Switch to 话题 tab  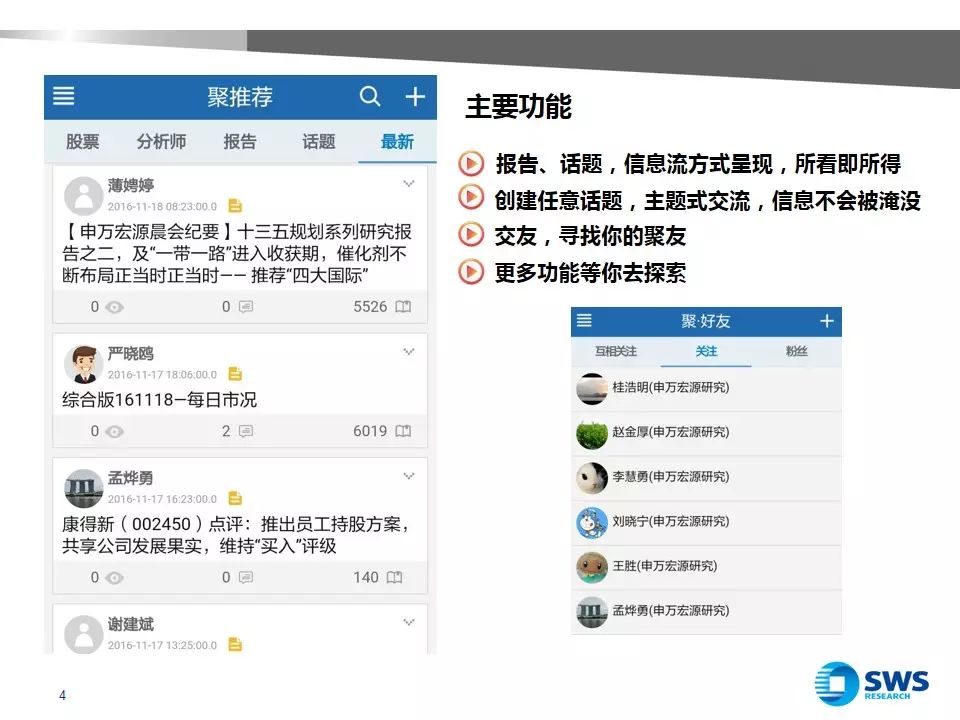click(x=319, y=141)
